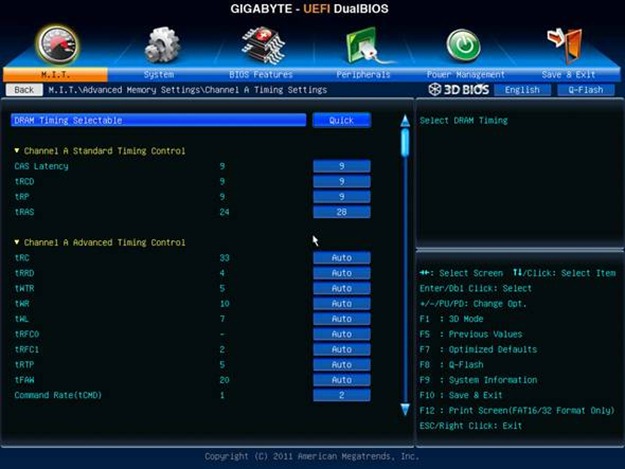Open the tRFC0 Auto setting
625x469 pixels.
[x=342, y=334]
